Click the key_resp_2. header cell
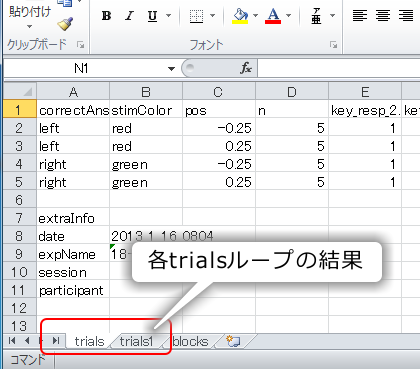Viewport: 420px width, 369px height. [x=365, y=110]
